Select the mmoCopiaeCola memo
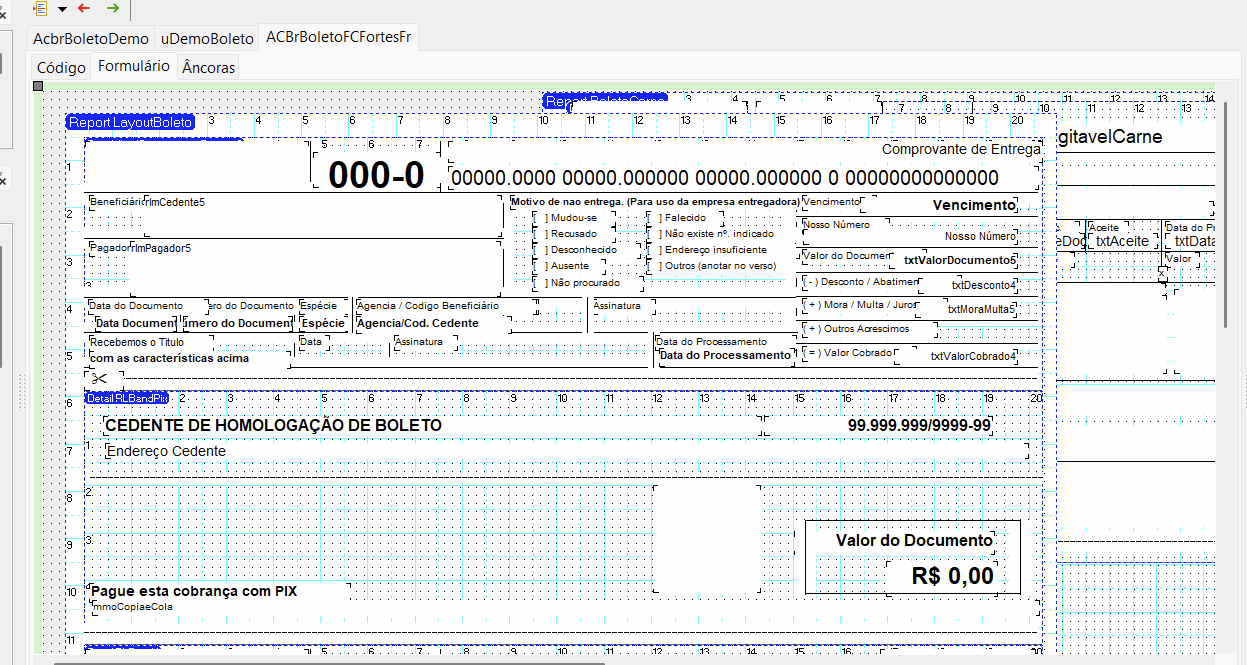 (x=133, y=607)
